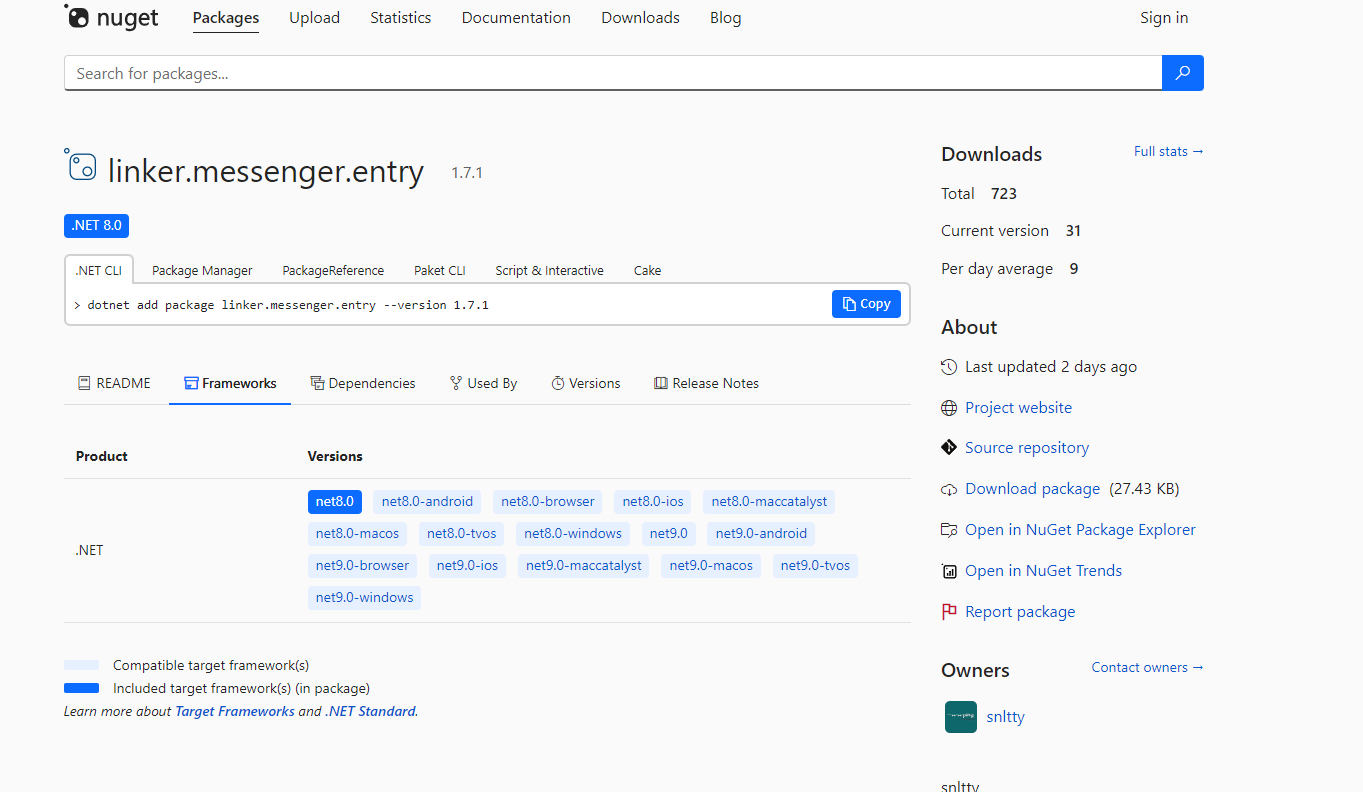
Task: Open the Full stats link
Action: tap(1168, 152)
